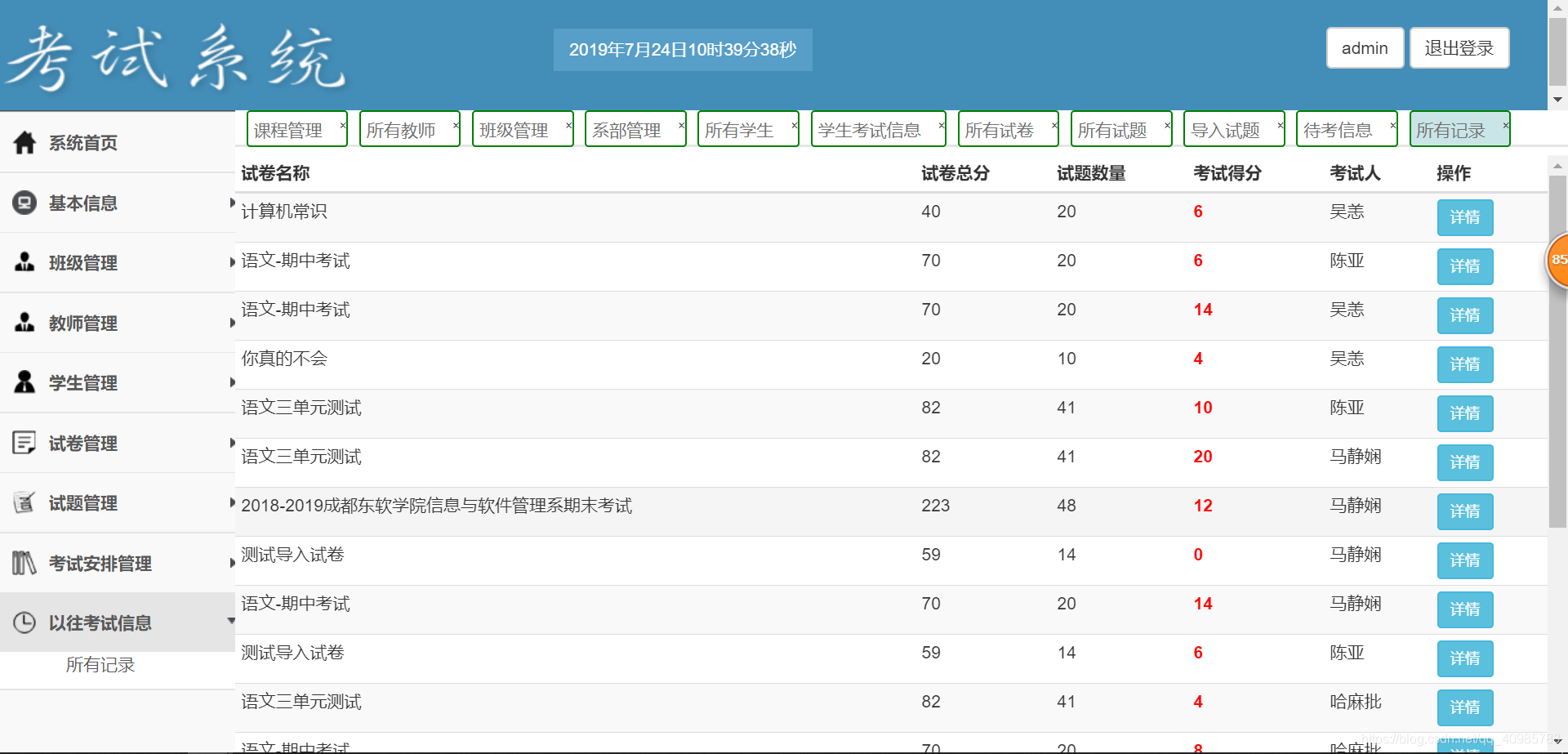
Task: Click the 考试得分 column header
Action: coord(1227,173)
